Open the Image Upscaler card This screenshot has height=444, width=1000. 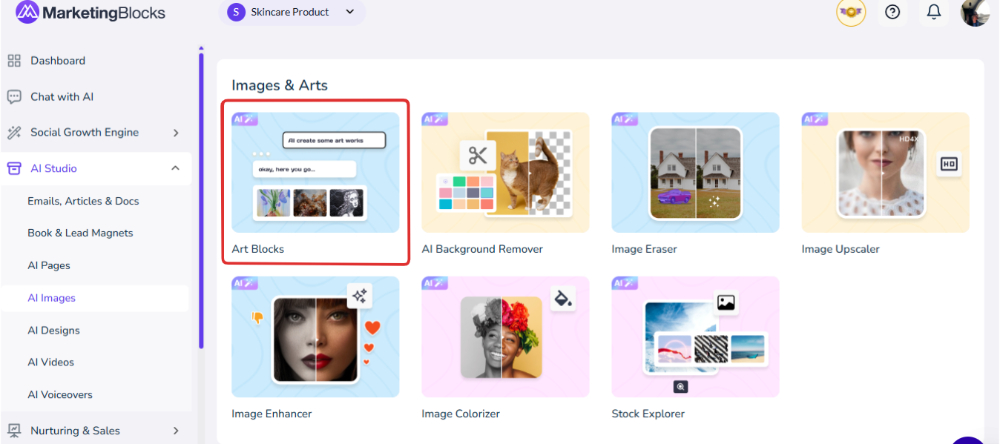tap(885, 175)
